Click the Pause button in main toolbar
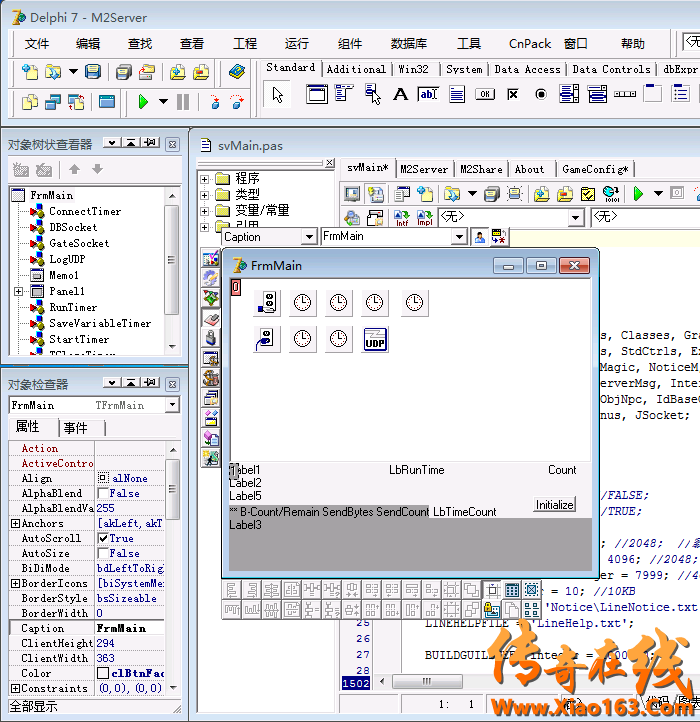700x722 pixels. pos(183,101)
